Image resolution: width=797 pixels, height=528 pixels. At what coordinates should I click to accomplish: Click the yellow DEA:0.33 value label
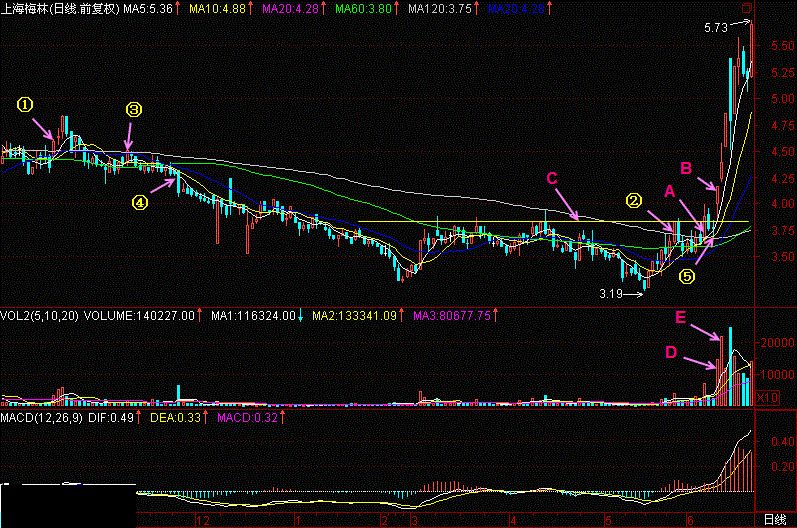coord(235,415)
